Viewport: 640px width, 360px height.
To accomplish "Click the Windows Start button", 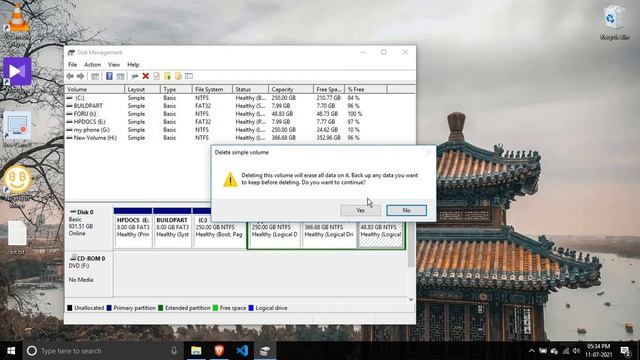I will pos(11,351).
